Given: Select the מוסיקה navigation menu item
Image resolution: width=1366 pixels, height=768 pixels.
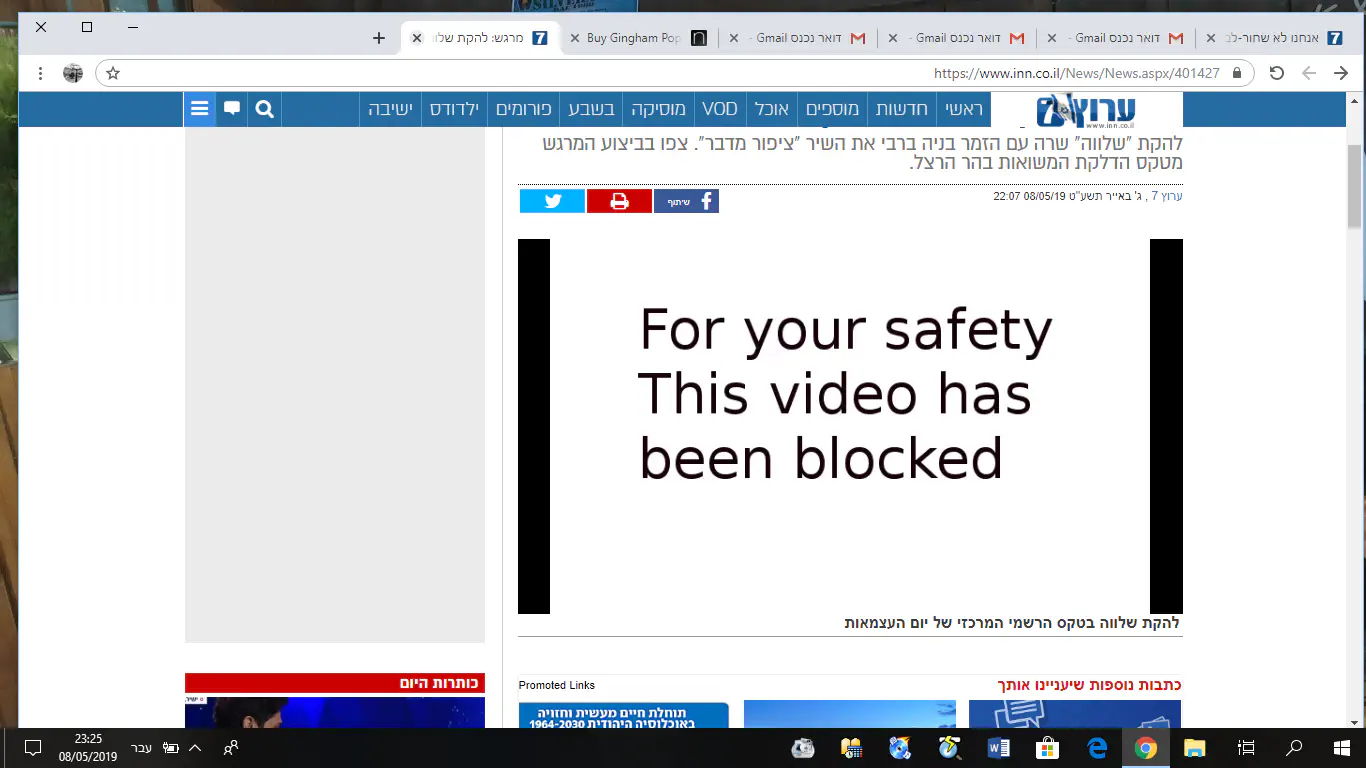Looking at the screenshot, I should pos(658,109).
